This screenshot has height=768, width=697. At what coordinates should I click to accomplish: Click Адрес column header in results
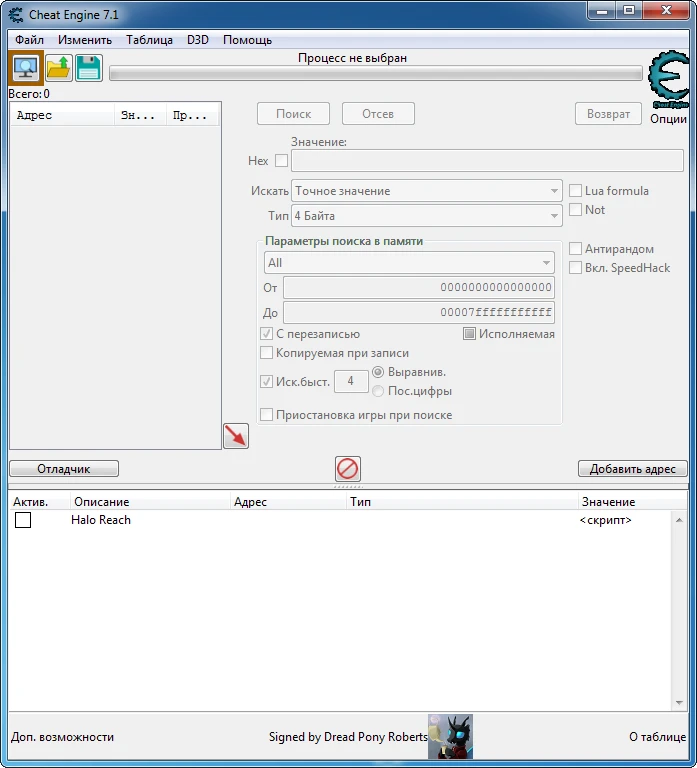pos(62,115)
